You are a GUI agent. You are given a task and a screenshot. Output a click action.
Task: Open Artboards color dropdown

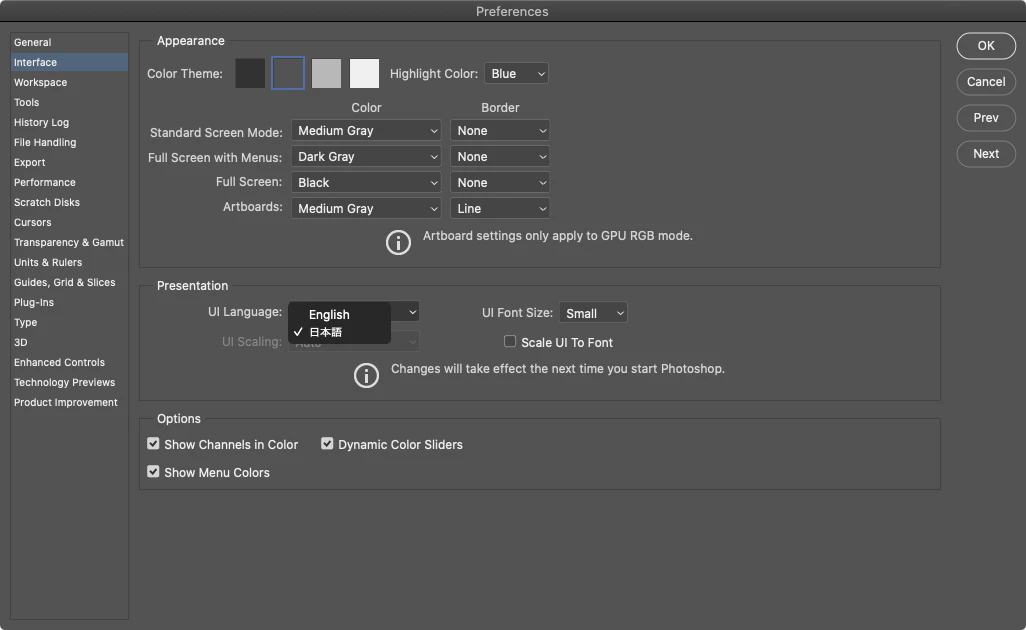tap(366, 208)
